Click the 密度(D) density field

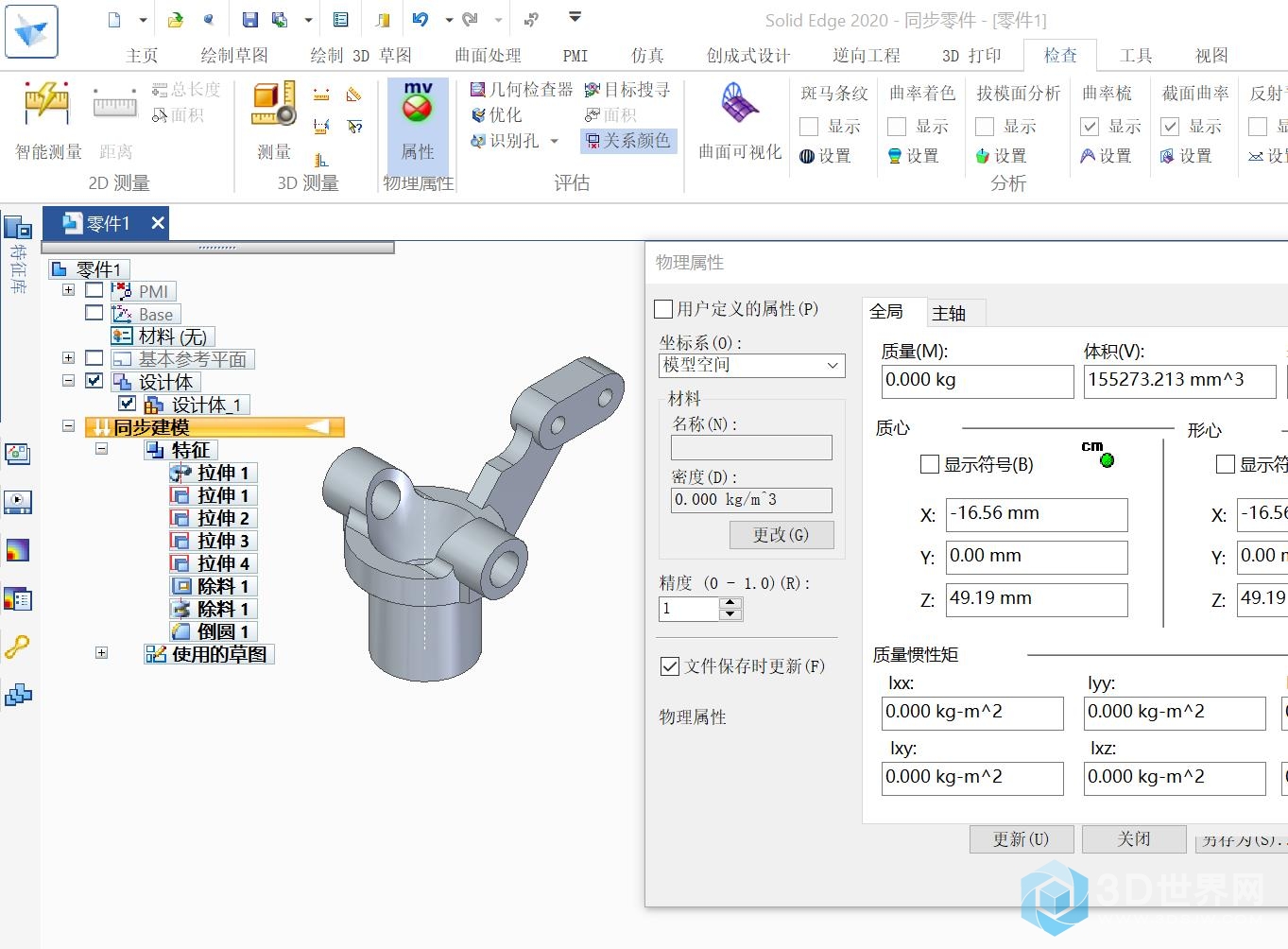[751, 500]
